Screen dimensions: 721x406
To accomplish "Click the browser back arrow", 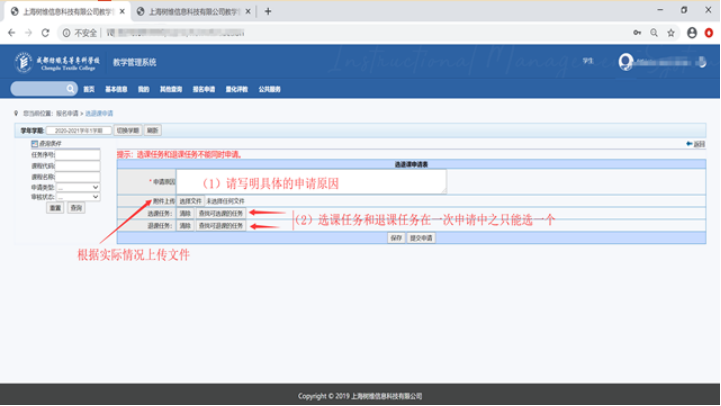I will point(11,32).
